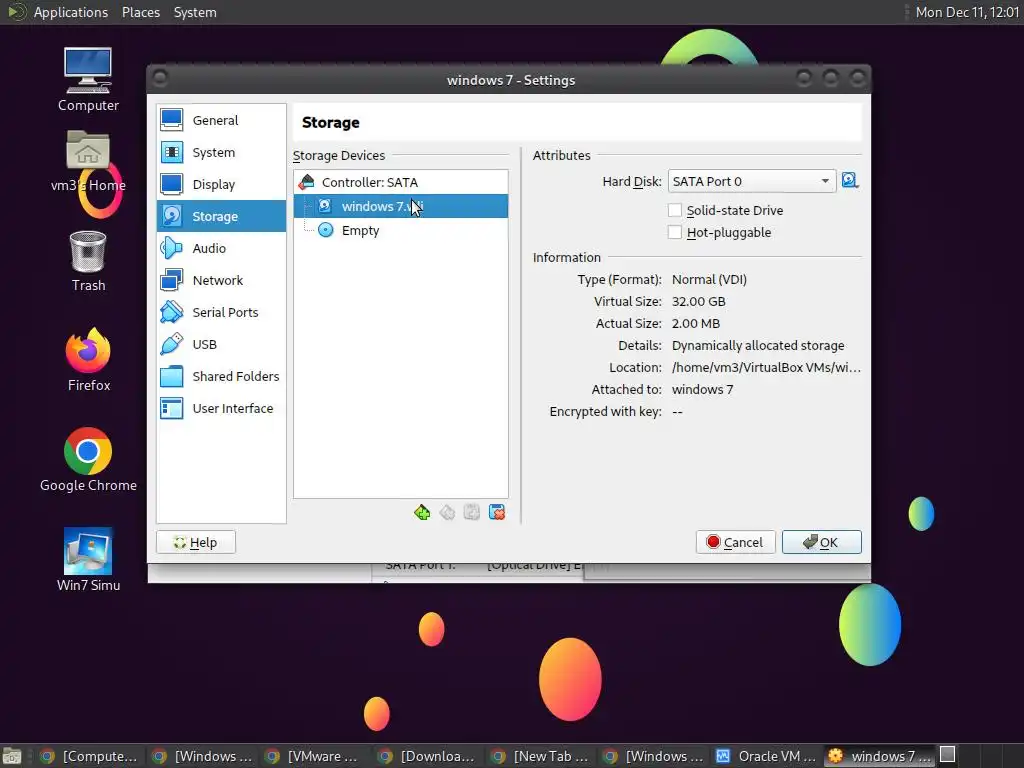
Task: Click the add controller icon below storage list
Action: pyautogui.click(x=422, y=513)
